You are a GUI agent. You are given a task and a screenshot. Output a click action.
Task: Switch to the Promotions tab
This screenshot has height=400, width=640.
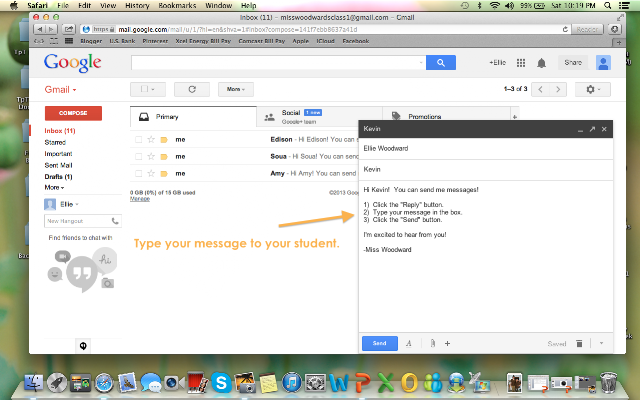click(x=446, y=117)
